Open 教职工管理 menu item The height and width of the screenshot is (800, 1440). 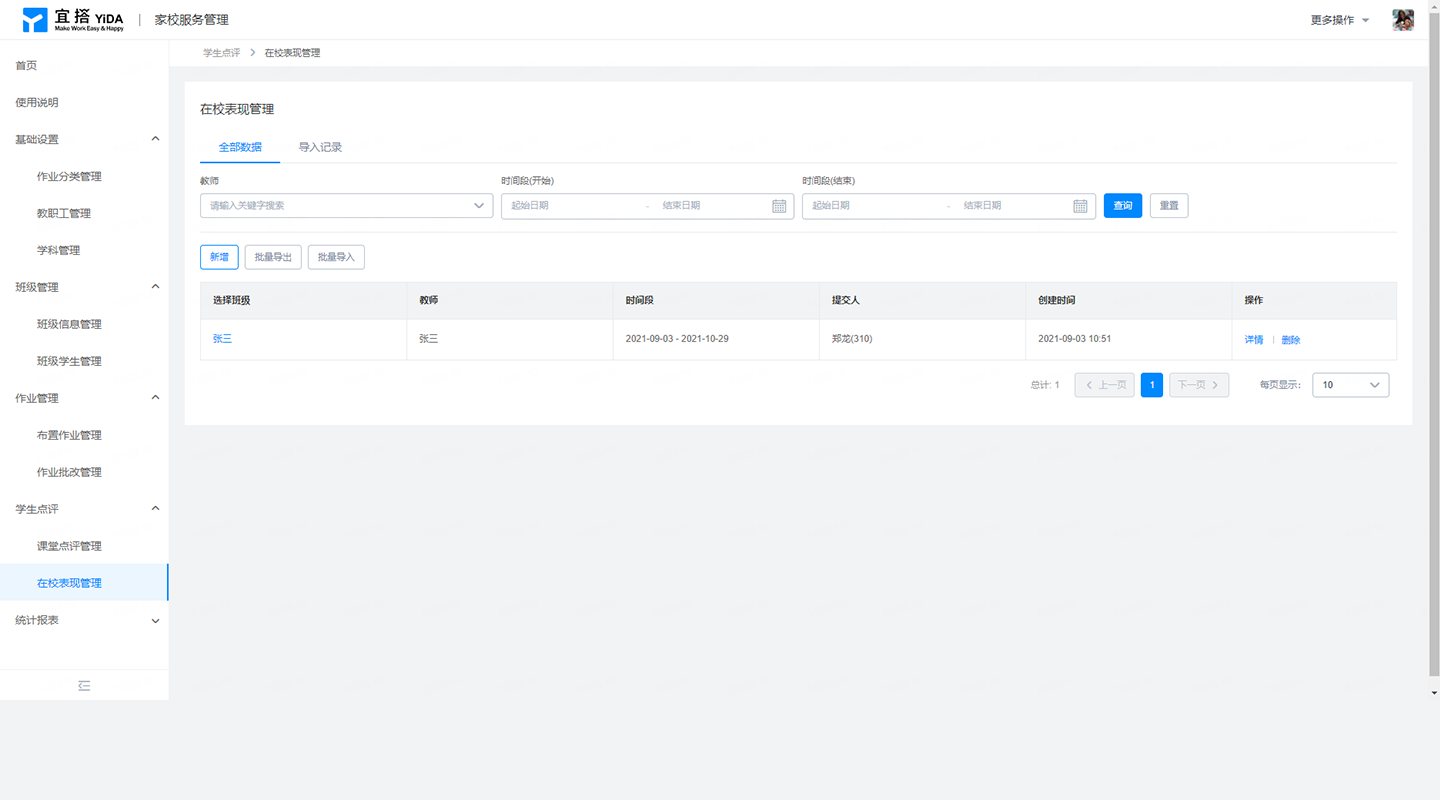(64, 213)
